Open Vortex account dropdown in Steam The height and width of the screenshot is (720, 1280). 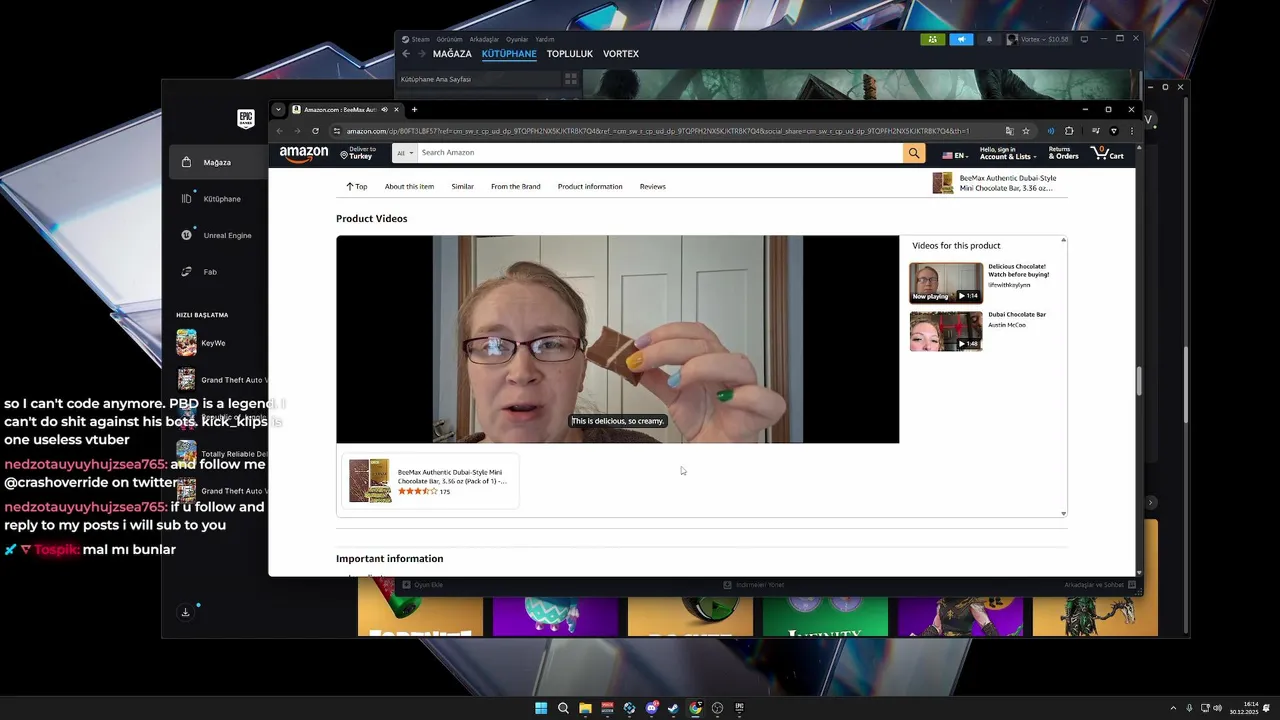tap(1038, 39)
